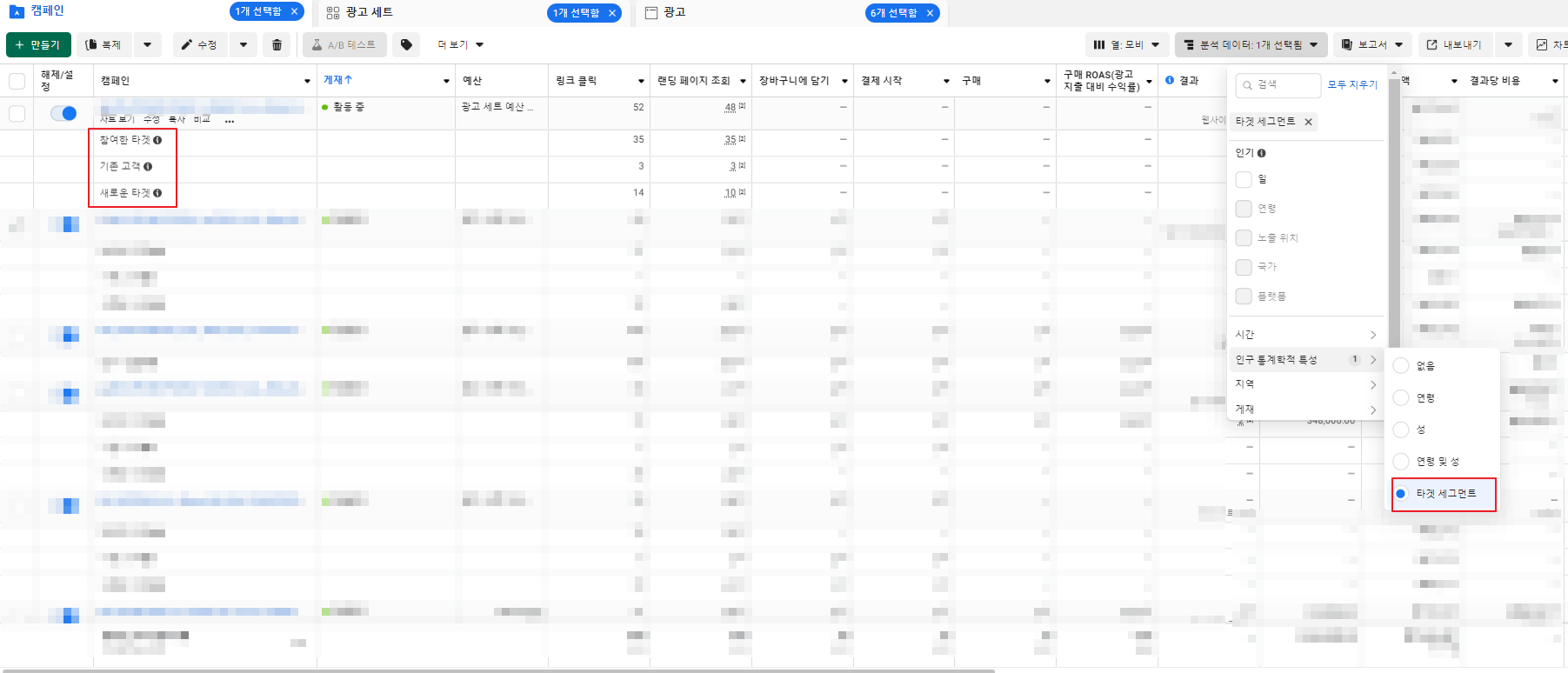Select the 없음 radio option

[x=1401, y=366]
